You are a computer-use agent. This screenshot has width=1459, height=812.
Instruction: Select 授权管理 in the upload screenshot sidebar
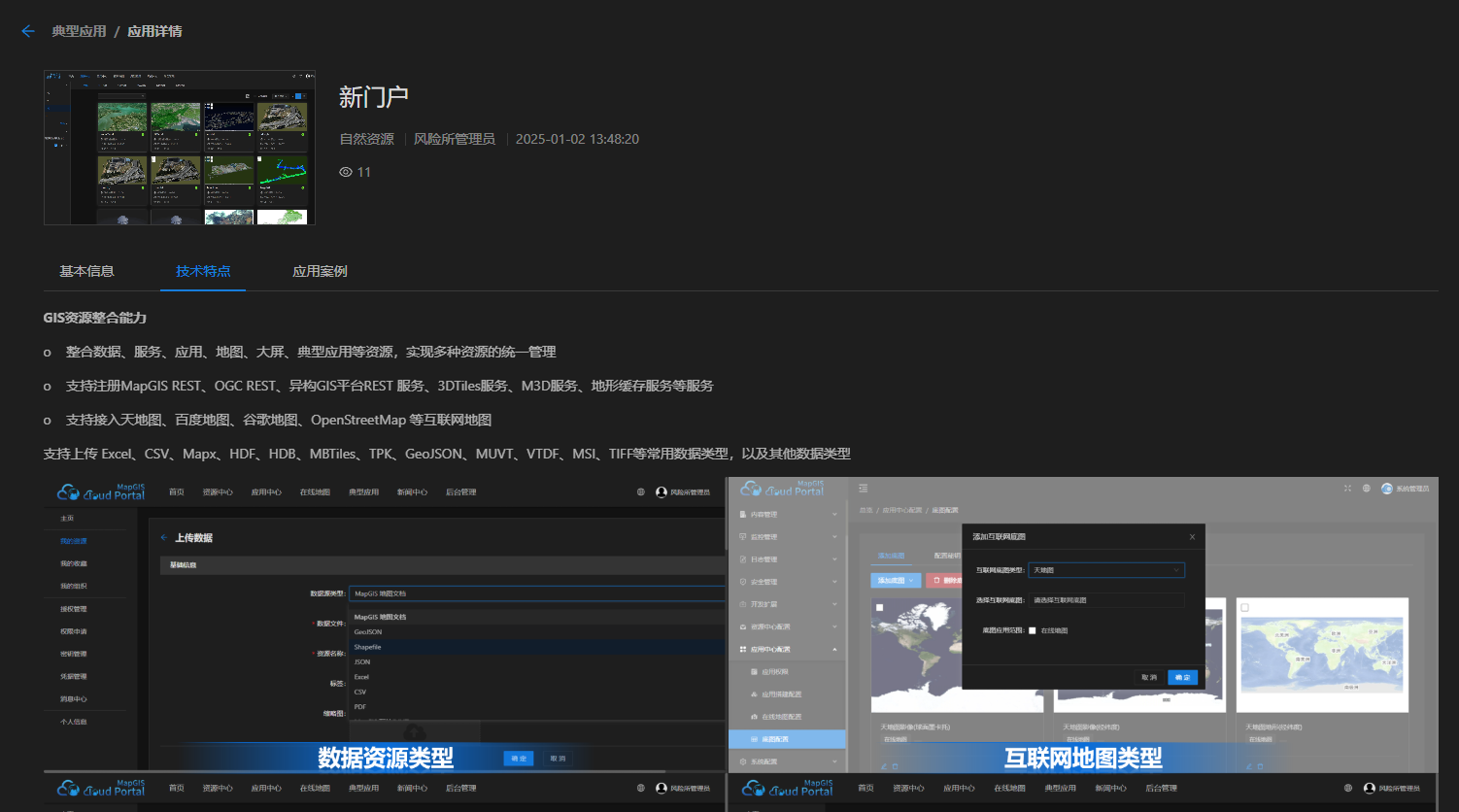[x=74, y=609]
